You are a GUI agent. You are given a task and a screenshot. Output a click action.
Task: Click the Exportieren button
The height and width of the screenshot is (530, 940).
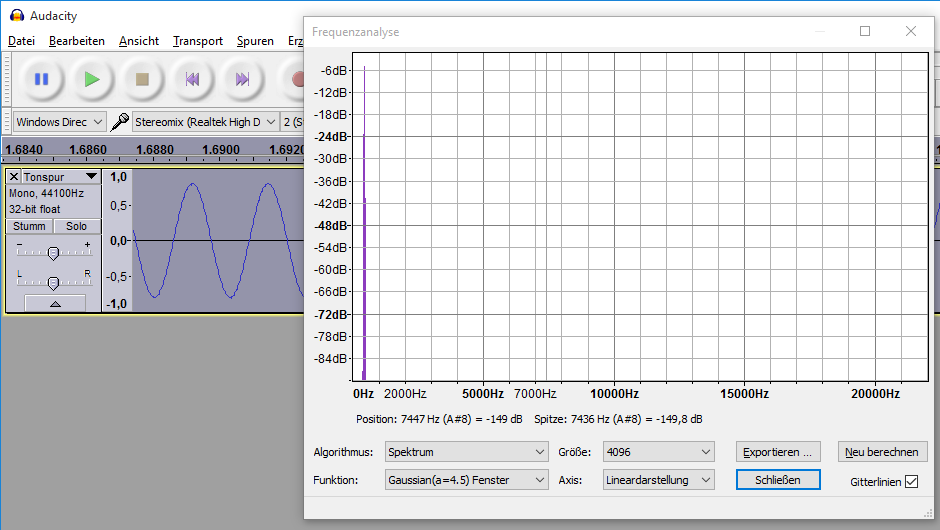coord(778,452)
